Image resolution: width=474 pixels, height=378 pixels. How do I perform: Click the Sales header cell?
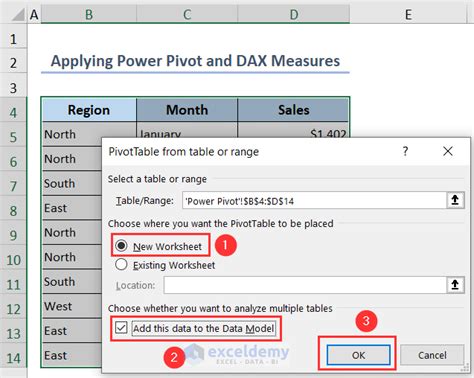pos(293,110)
